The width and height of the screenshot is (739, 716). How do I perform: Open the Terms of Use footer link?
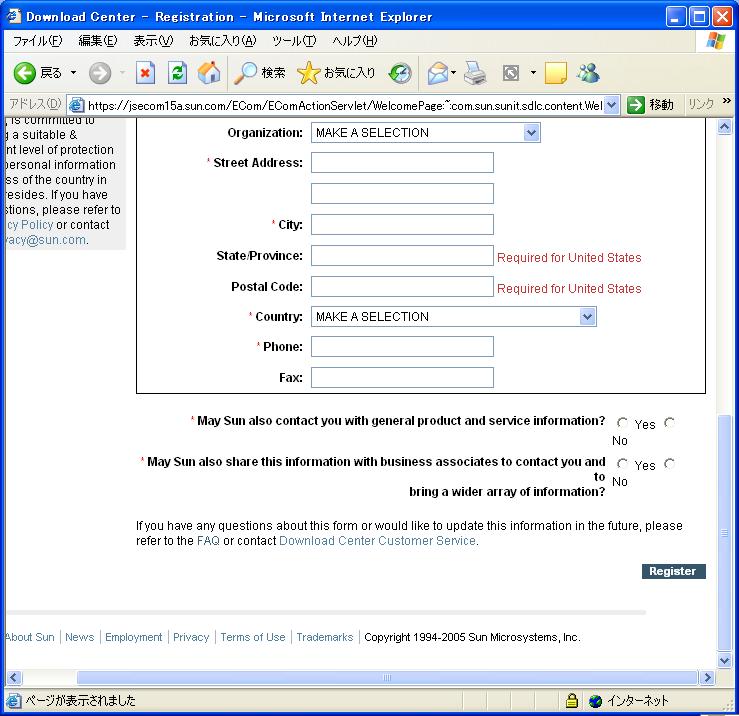(253, 637)
